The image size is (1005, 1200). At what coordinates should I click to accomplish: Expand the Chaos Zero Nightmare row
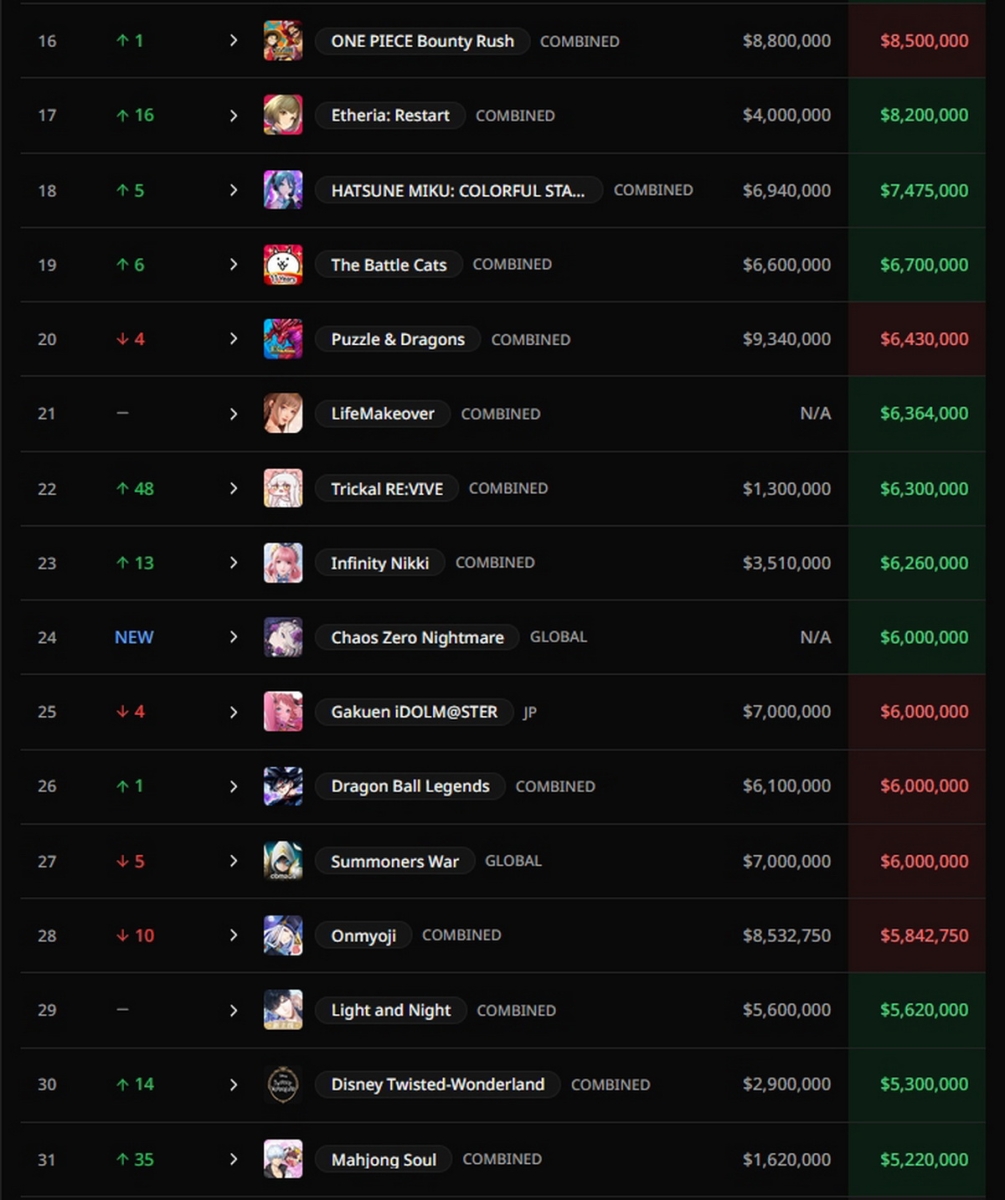click(x=233, y=637)
